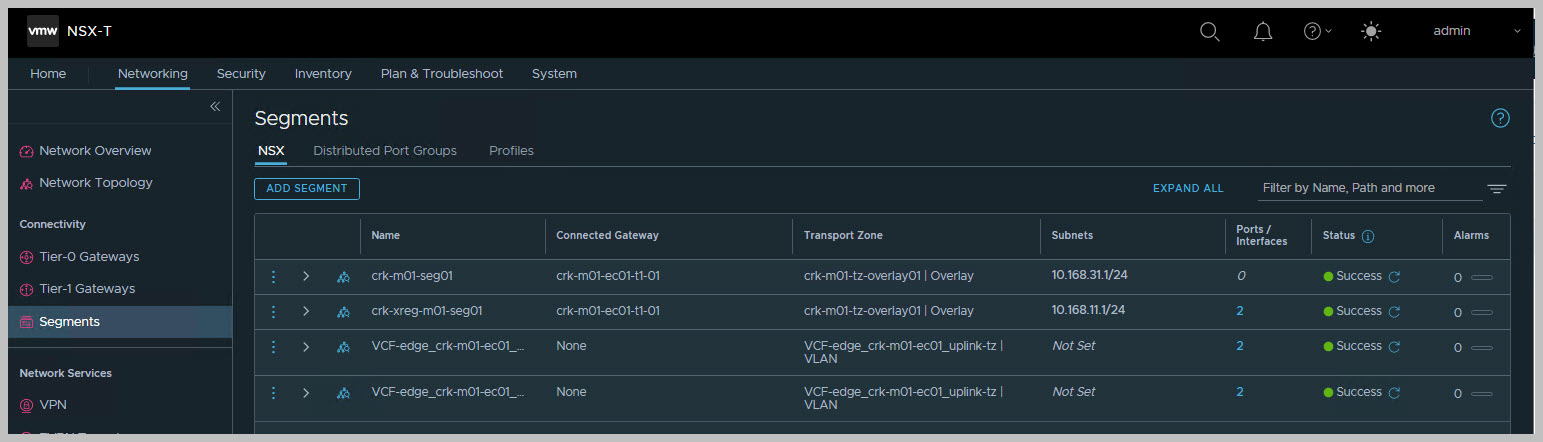View topology icon for crk-m01-seg01
Image resolution: width=1543 pixels, height=442 pixels.
click(x=343, y=277)
